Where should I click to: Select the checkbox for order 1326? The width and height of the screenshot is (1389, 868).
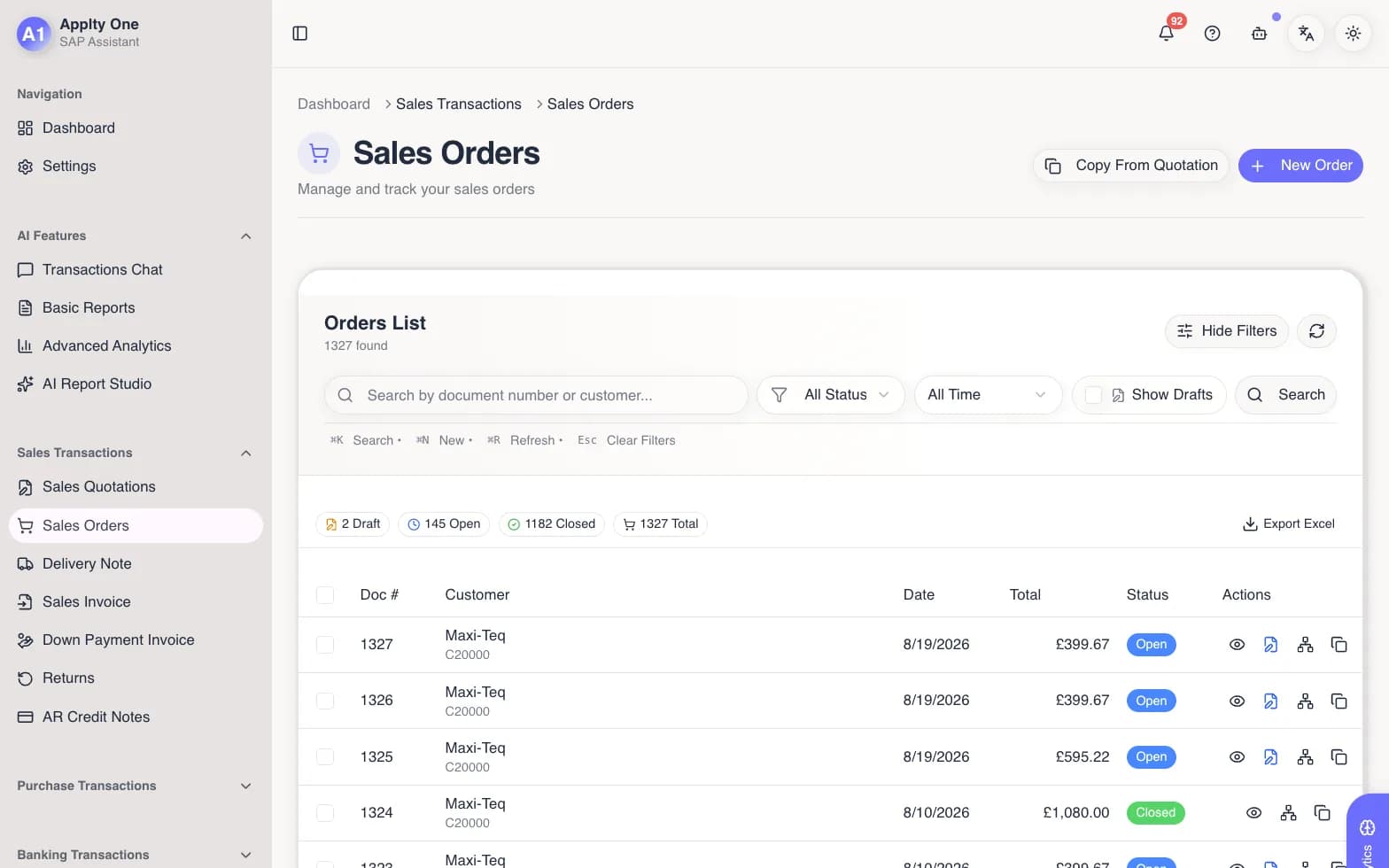pyautogui.click(x=325, y=701)
